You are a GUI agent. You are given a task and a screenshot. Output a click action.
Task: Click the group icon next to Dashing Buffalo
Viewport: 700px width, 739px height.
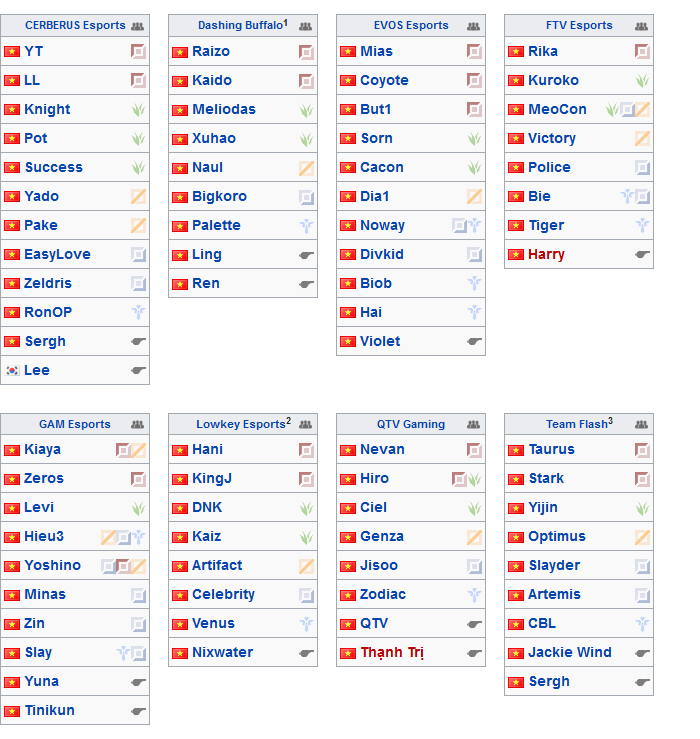(305, 26)
